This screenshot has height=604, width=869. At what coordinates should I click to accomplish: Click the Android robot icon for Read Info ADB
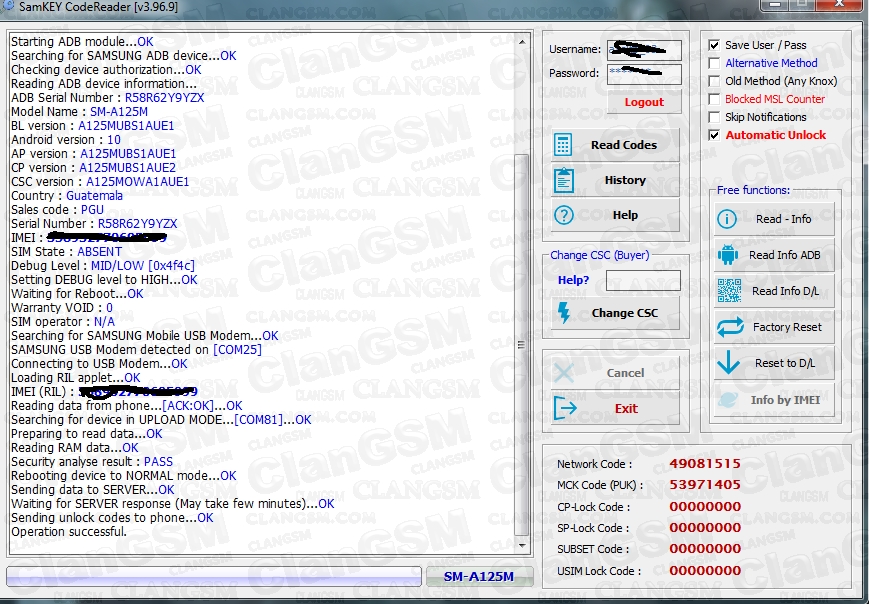click(728, 255)
